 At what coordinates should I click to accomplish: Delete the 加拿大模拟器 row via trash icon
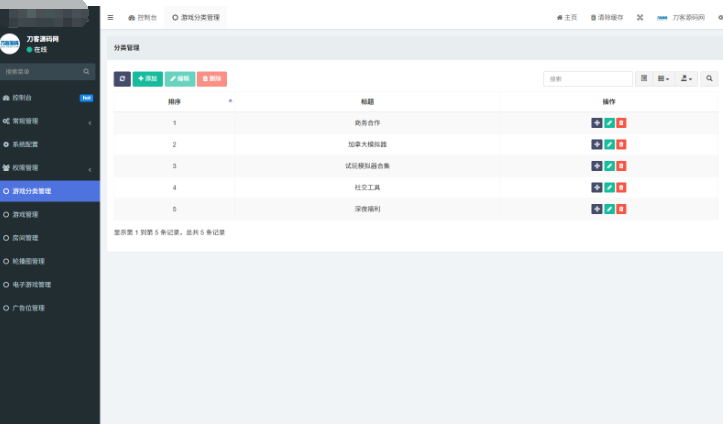[621, 144]
